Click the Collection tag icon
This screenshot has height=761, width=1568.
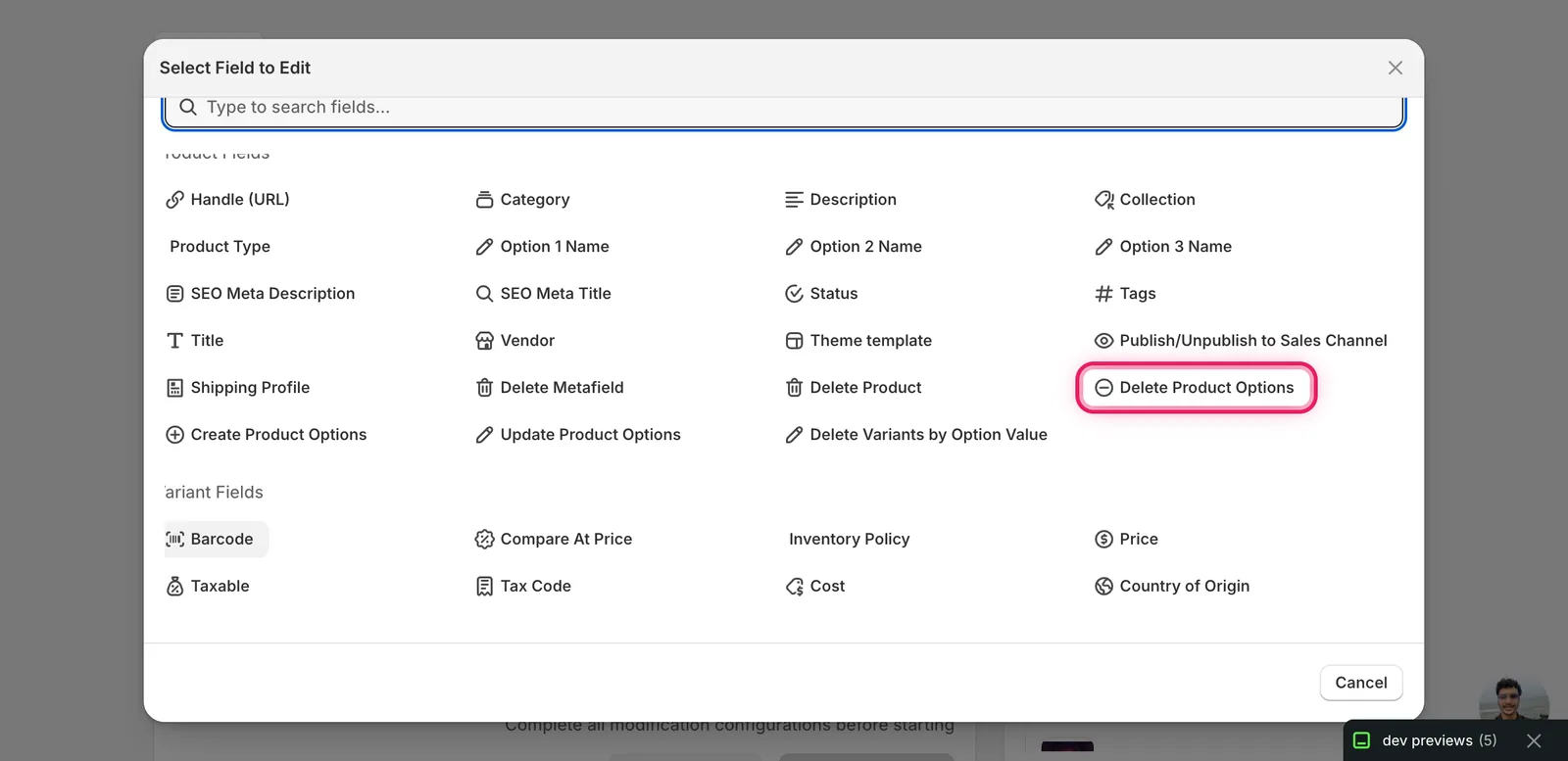(x=1103, y=200)
